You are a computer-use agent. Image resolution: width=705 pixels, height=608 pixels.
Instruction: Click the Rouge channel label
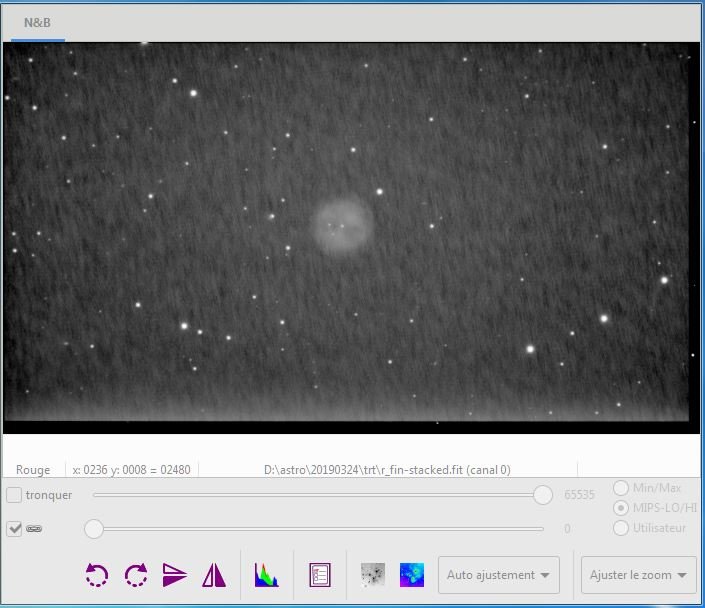33,470
